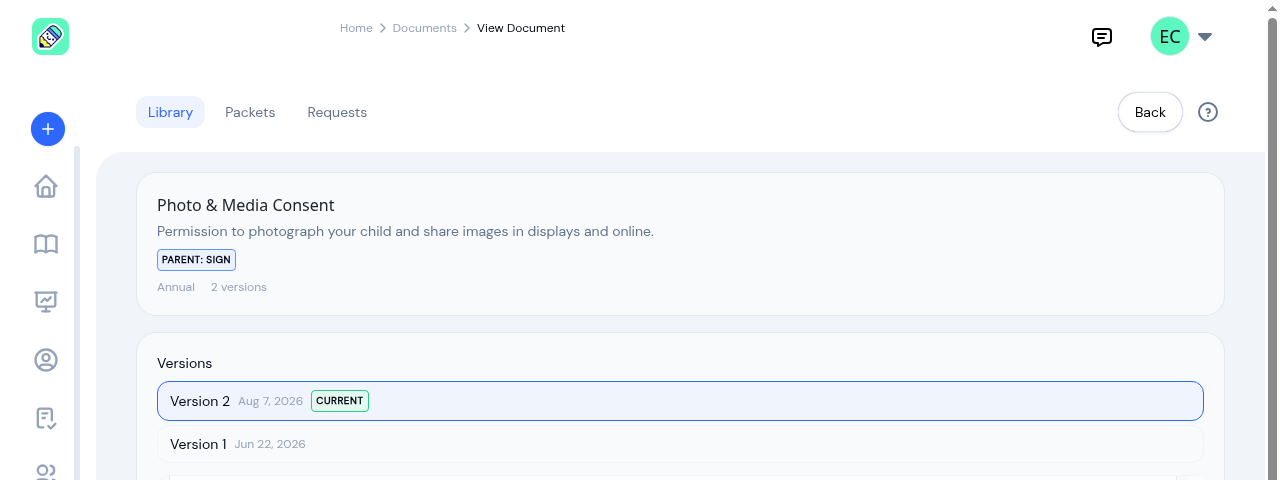Screen dimensions: 1280x480
Task: Select Version 2 row
Action: 680,401
